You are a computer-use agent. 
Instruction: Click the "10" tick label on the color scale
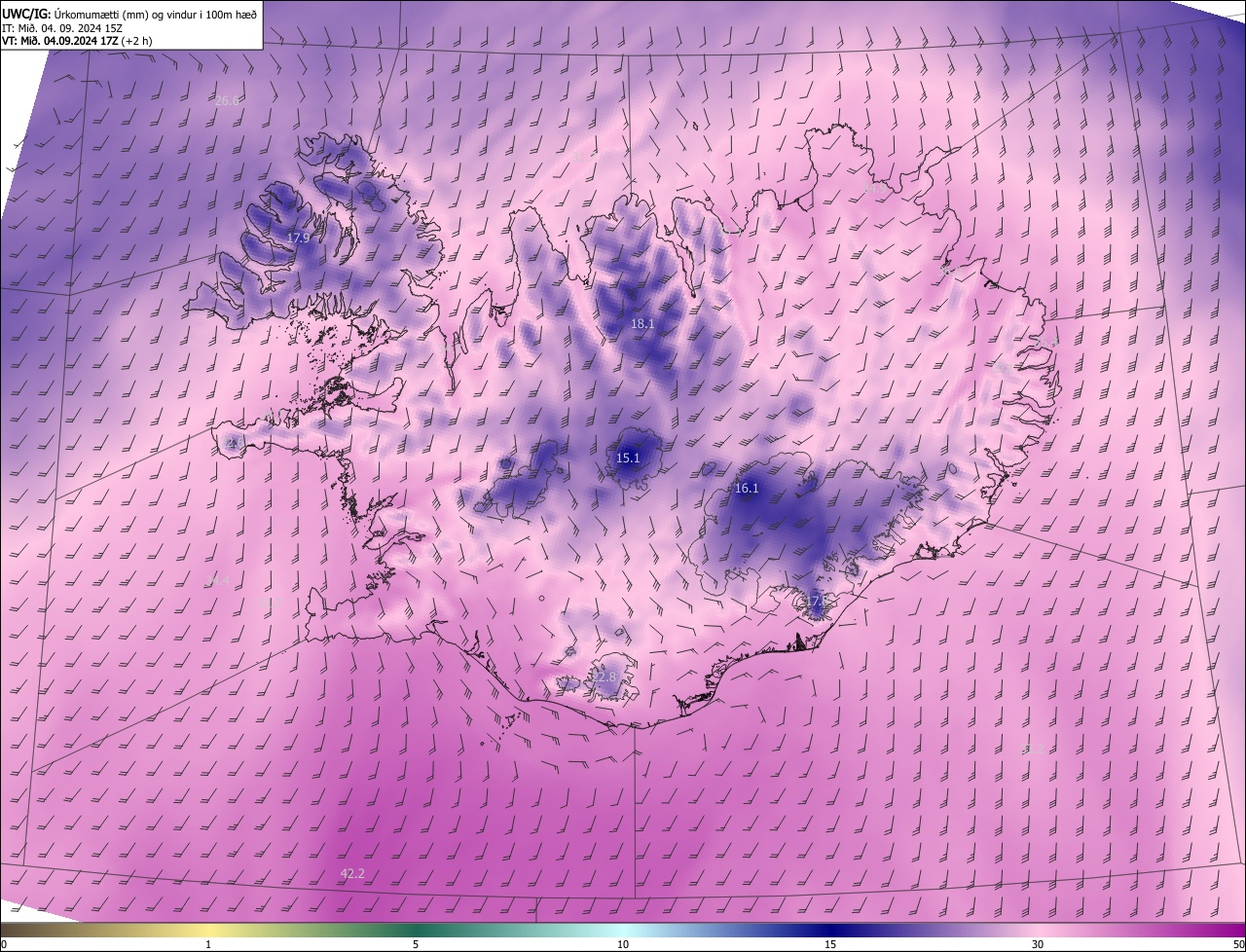tap(623, 944)
